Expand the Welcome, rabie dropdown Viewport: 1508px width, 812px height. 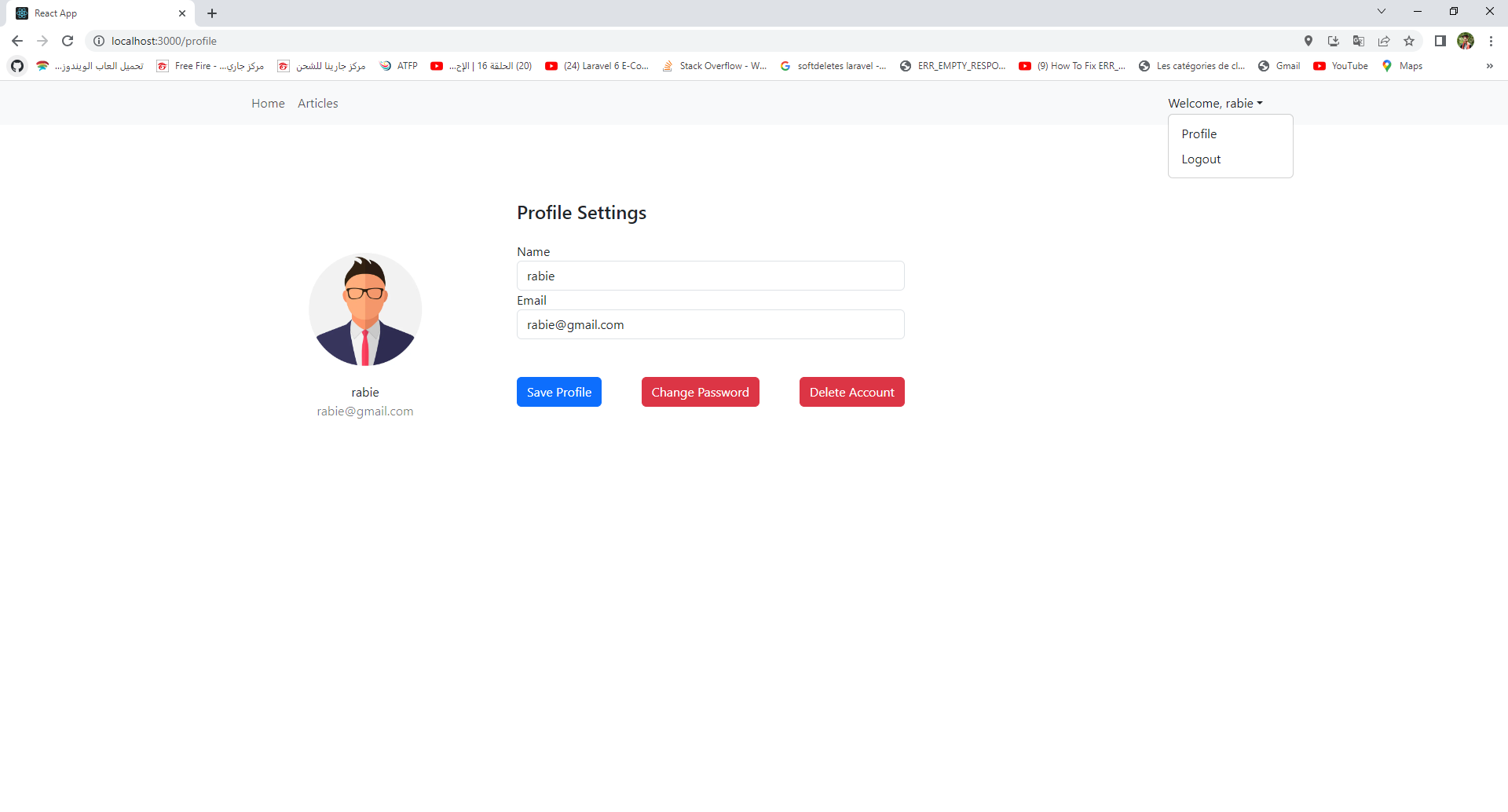tap(1215, 103)
